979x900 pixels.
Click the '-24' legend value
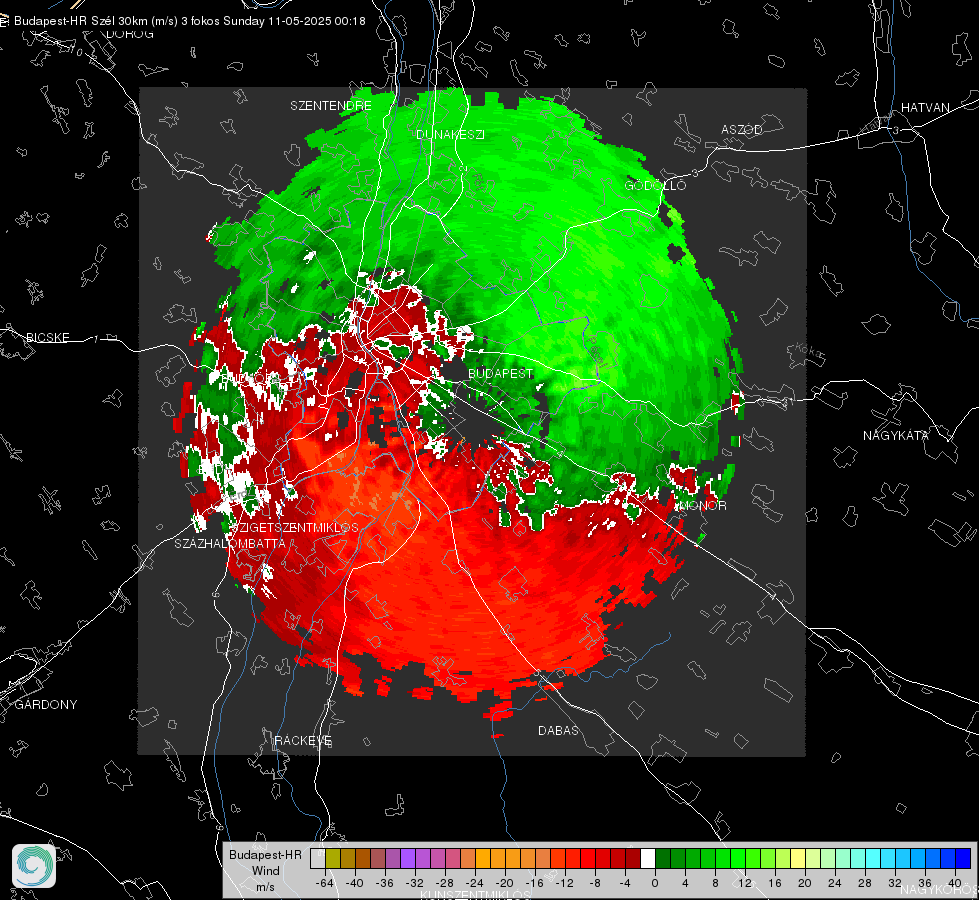tap(475, 883)
